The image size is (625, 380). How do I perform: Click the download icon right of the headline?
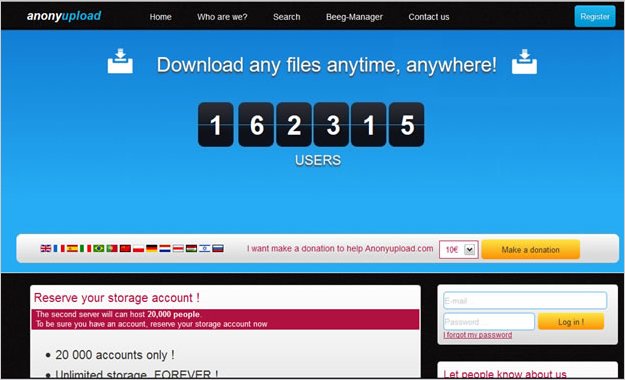coord(524,61)
